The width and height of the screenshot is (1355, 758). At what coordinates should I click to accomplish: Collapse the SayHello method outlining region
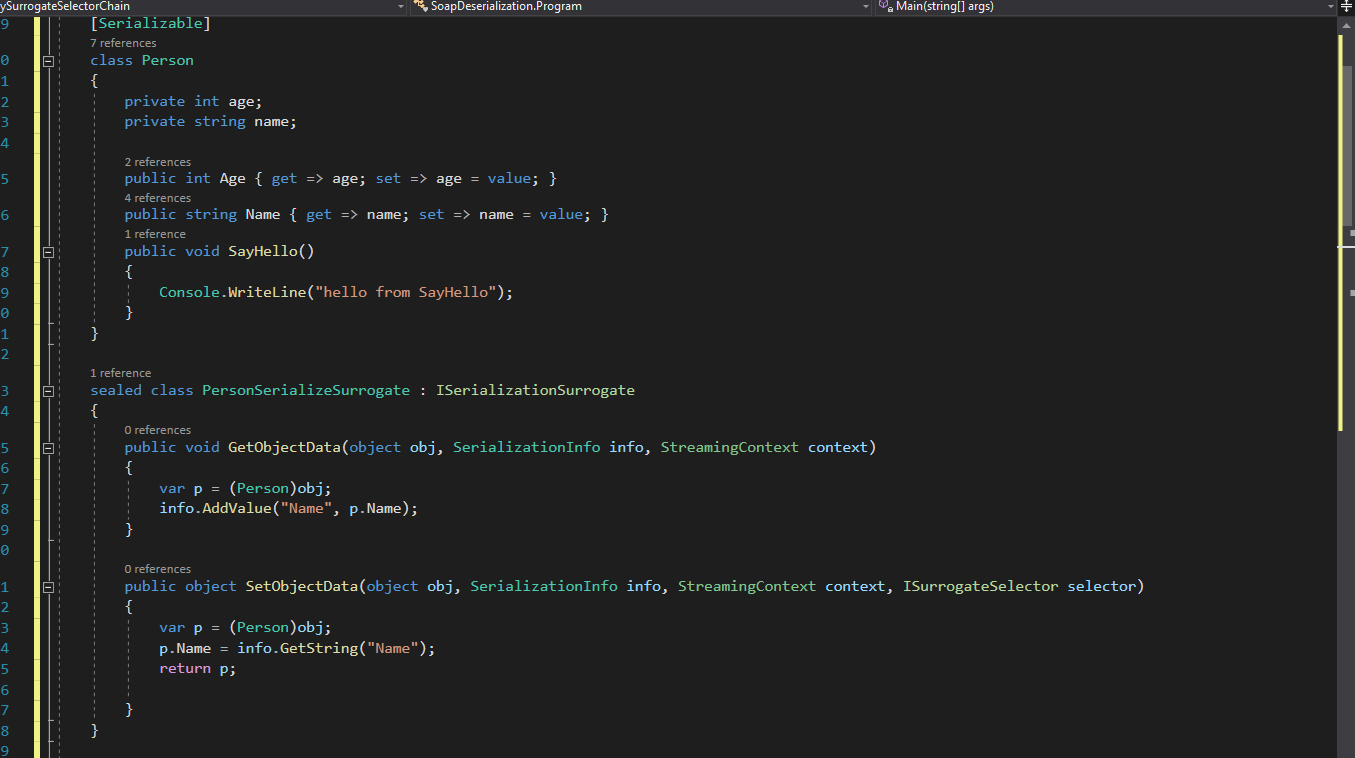point(48,252)
